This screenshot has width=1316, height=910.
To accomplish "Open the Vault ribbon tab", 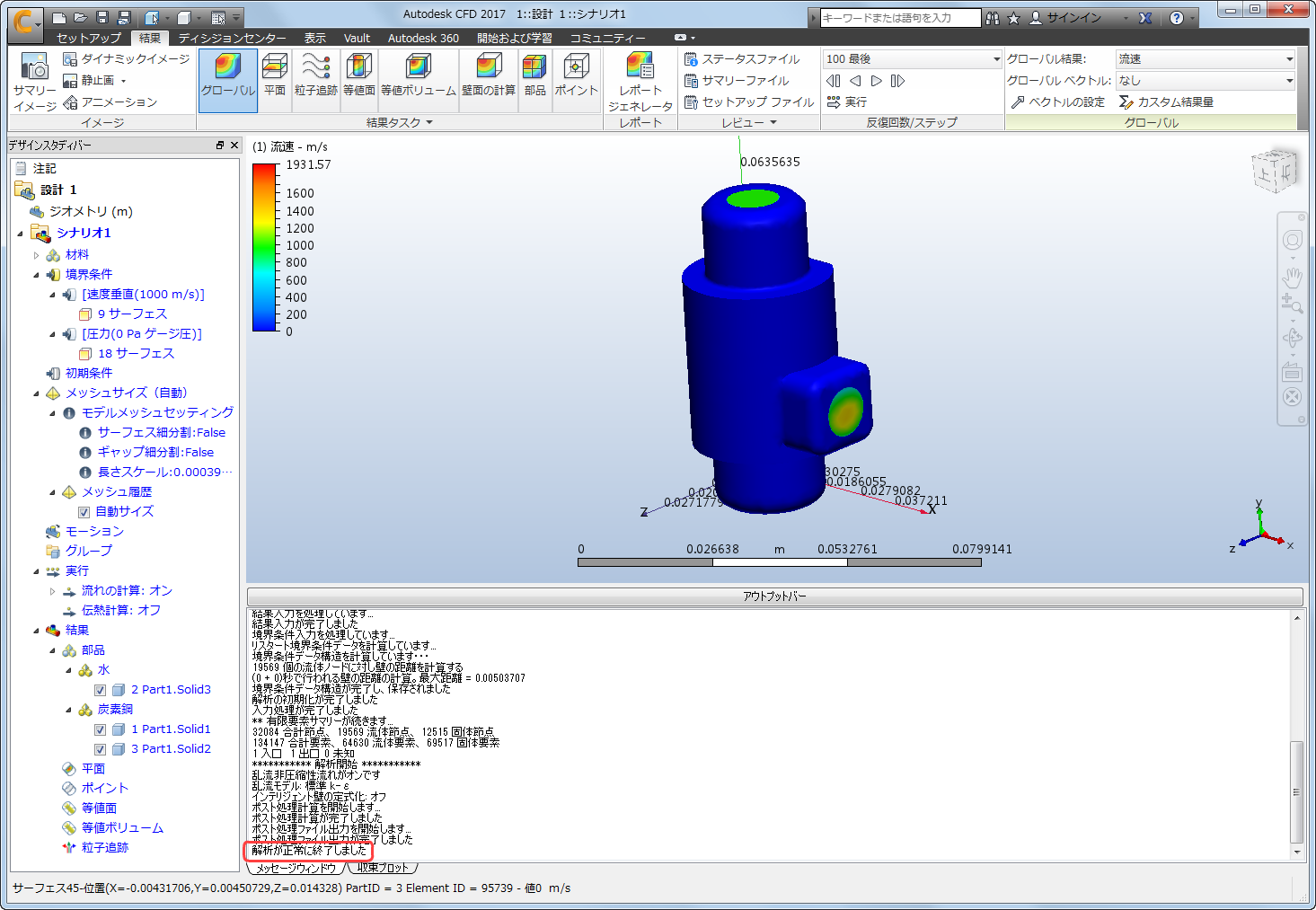I will [x=357, y=38].
